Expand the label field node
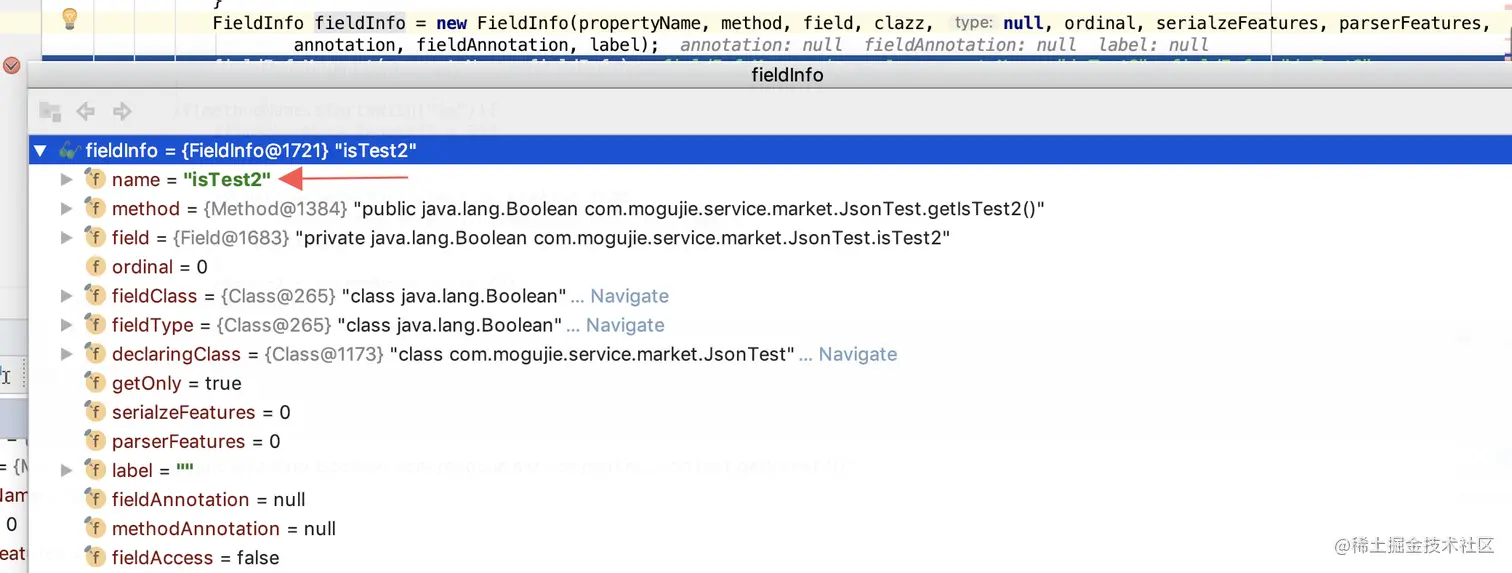The height and width of the screenshot is (573, 1512). pyautogui.click(x=67, y=470)
